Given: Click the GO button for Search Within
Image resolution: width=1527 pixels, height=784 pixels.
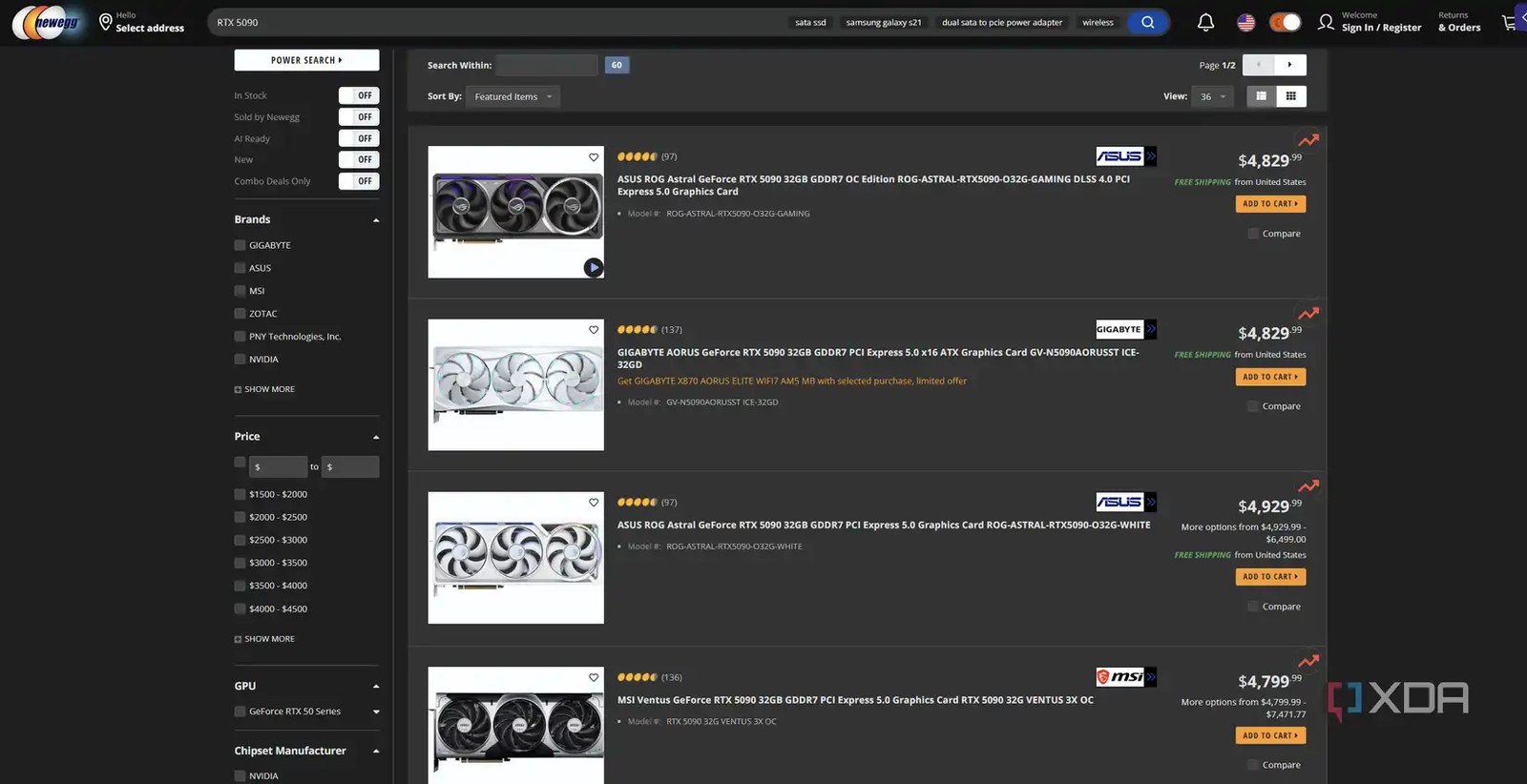Looking at the screenshot, I should (x=617, y=65).
